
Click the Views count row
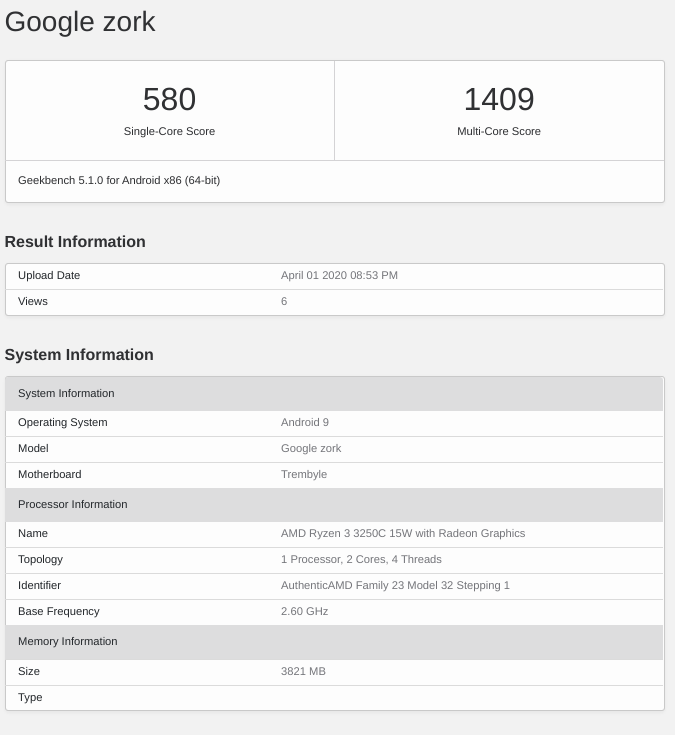[x=335, y=302]
